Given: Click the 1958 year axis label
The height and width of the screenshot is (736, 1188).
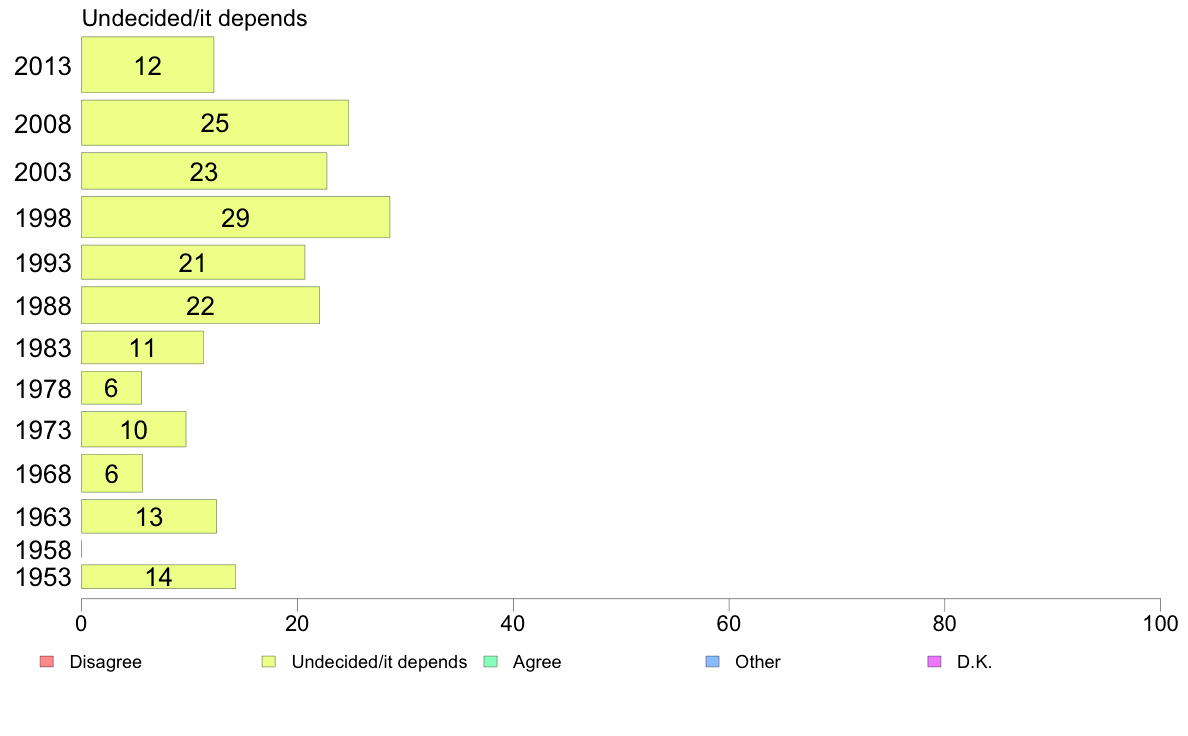Looking at the screenshot, I should click(x=43, y=550).
